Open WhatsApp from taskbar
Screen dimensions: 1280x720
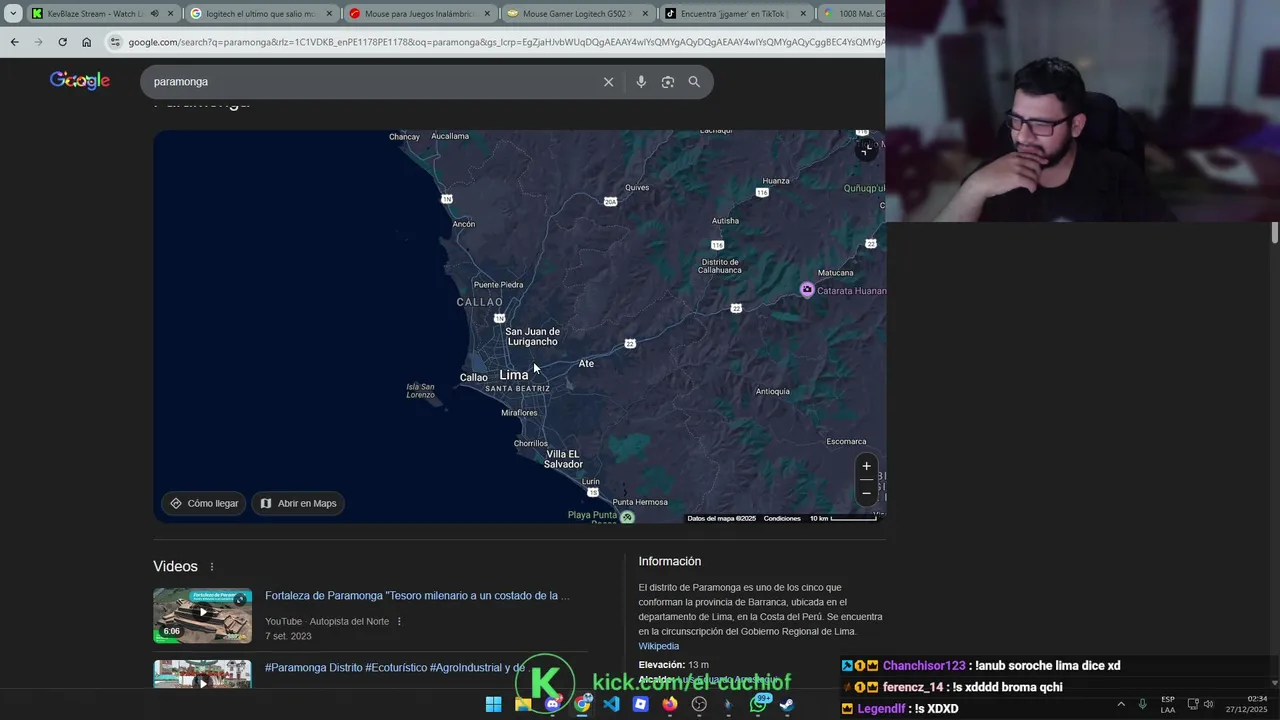click(x=758, y=704)
